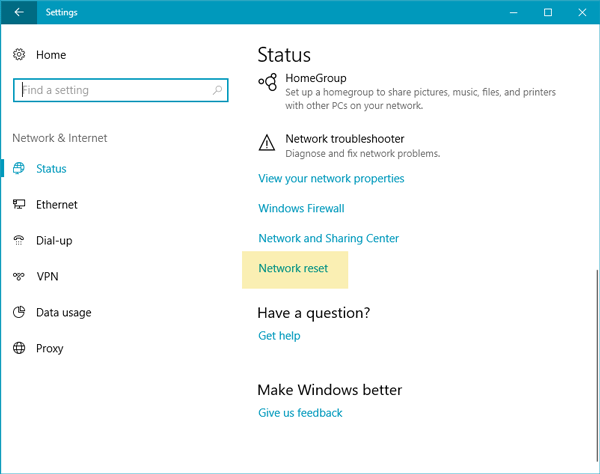Open Network and Sharing Center link

[328, 238]
